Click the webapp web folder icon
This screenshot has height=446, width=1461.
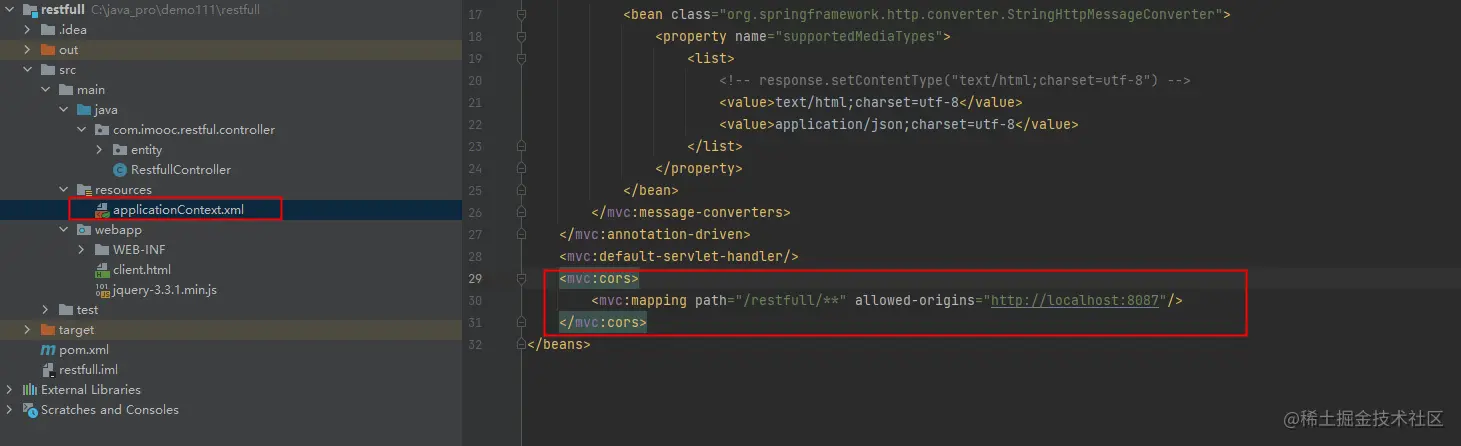coord(84,230)
